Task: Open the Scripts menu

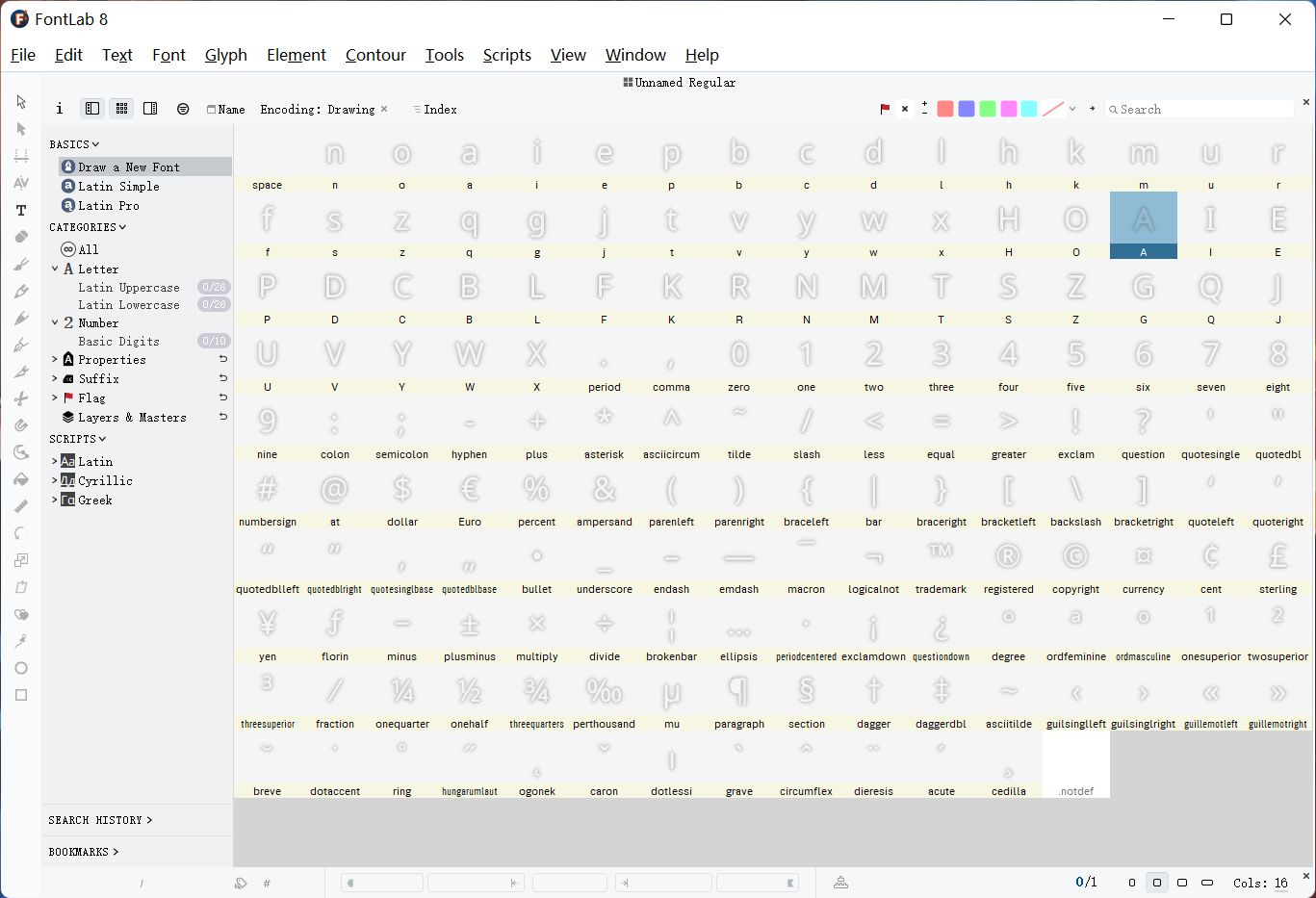Action: pyautogui.click(x=507, y=55)
